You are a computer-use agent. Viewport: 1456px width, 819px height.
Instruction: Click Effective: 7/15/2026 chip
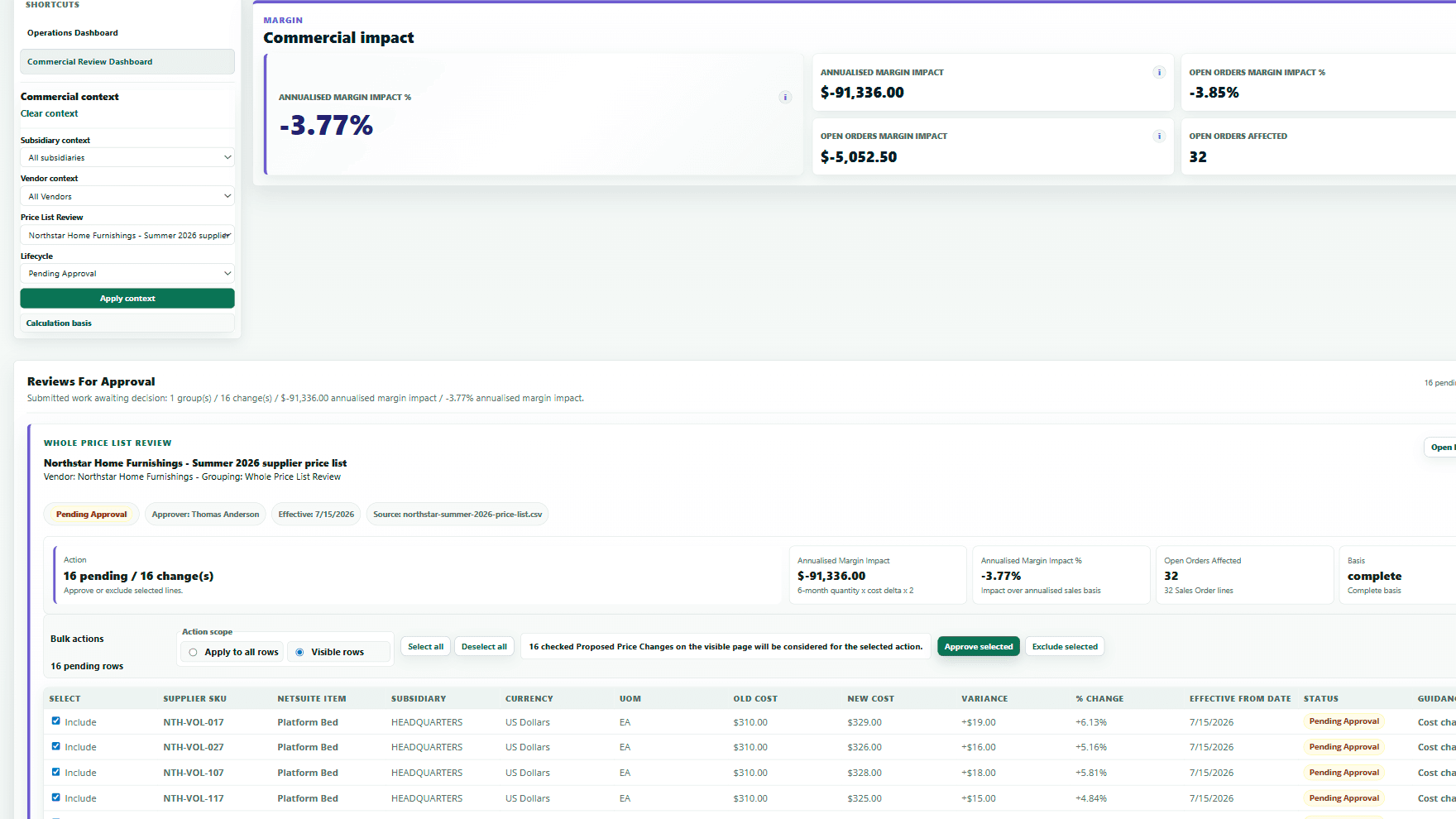point(316,515)
